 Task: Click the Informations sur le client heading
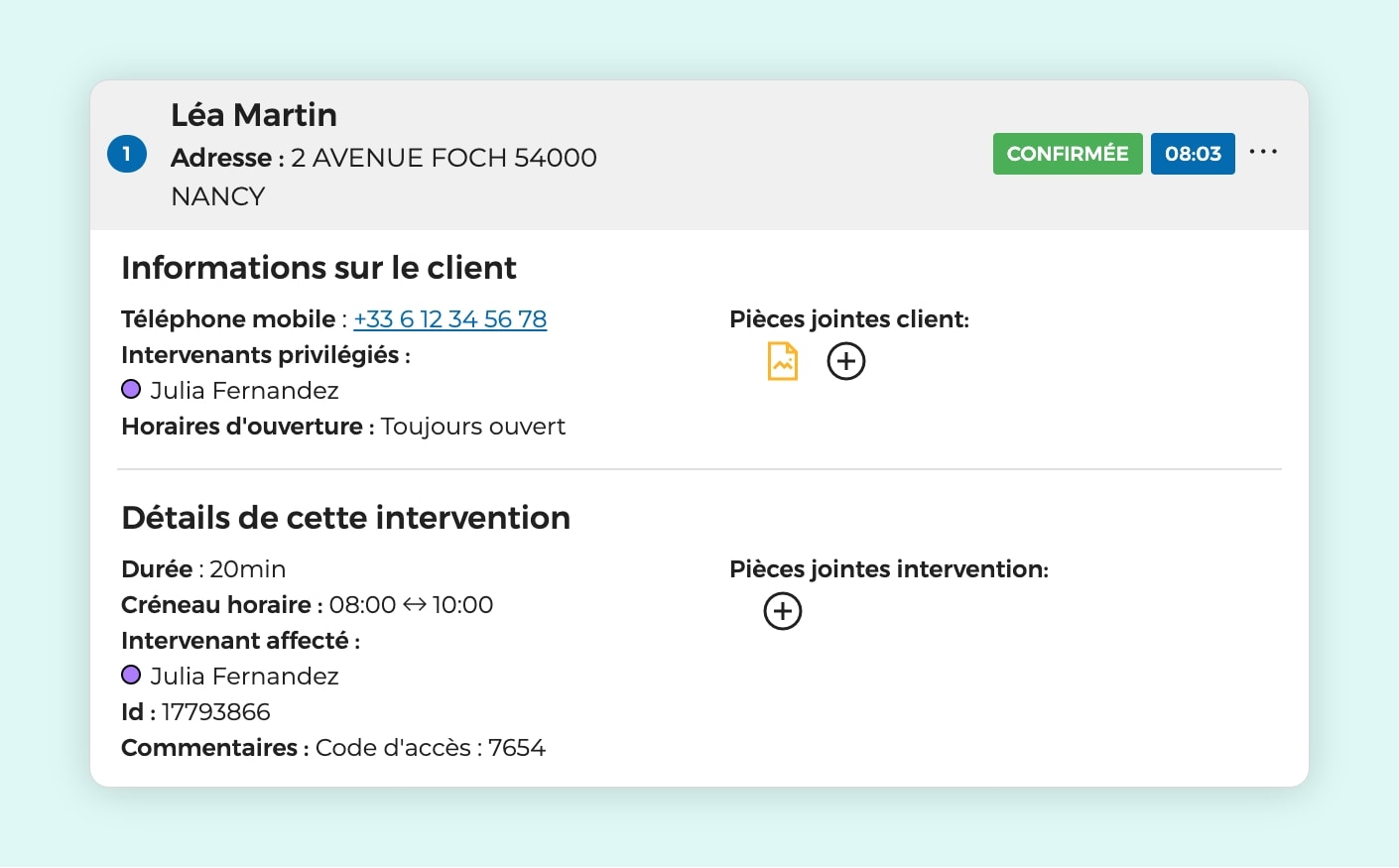[x=318, y=268]
